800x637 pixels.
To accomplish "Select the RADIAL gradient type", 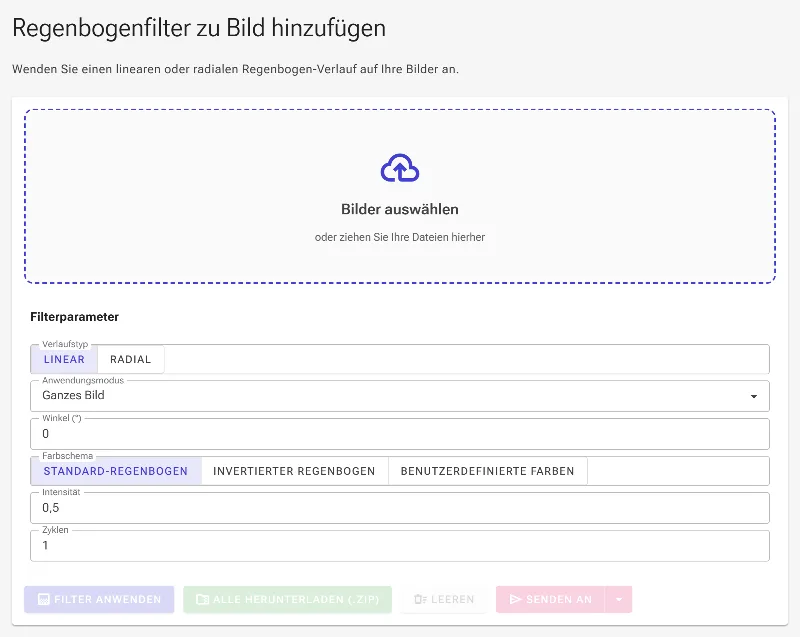I will [x=131, y=359].
